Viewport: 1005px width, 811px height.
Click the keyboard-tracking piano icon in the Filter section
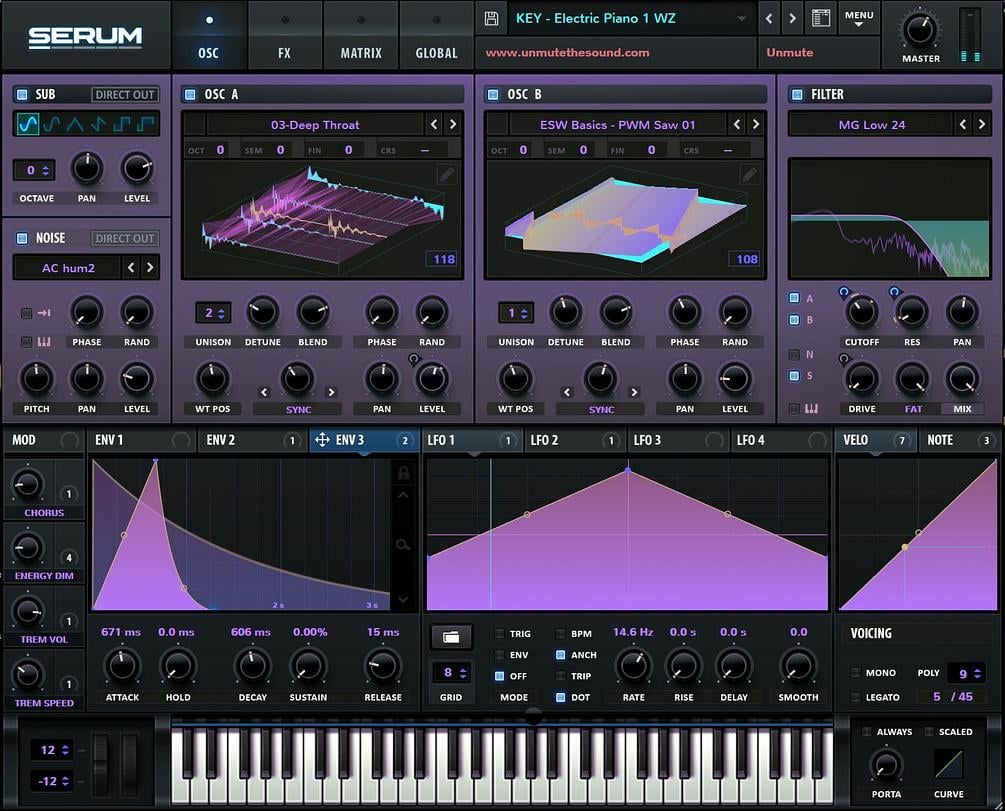point(812,408)
